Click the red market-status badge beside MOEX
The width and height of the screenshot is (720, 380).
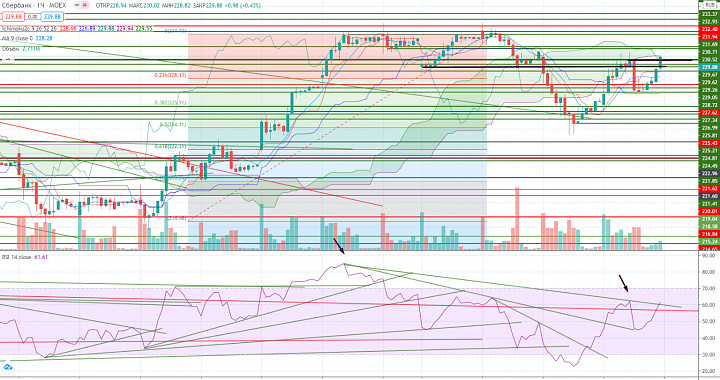click(84, 5)
